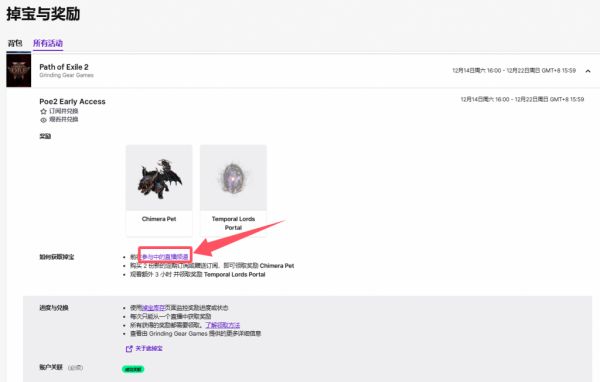Open the 了解领取方法 link
The image size is (600, 382).
click(223, 325)
